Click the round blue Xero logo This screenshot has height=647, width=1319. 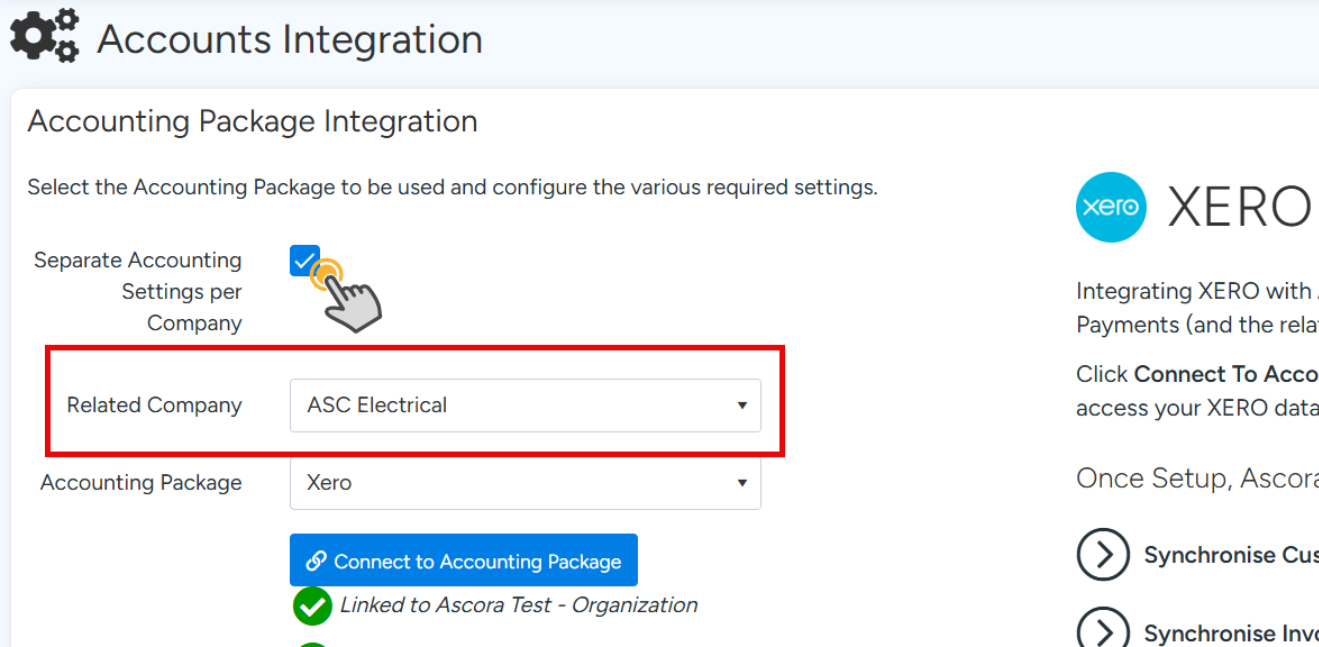click(1110, 207)
